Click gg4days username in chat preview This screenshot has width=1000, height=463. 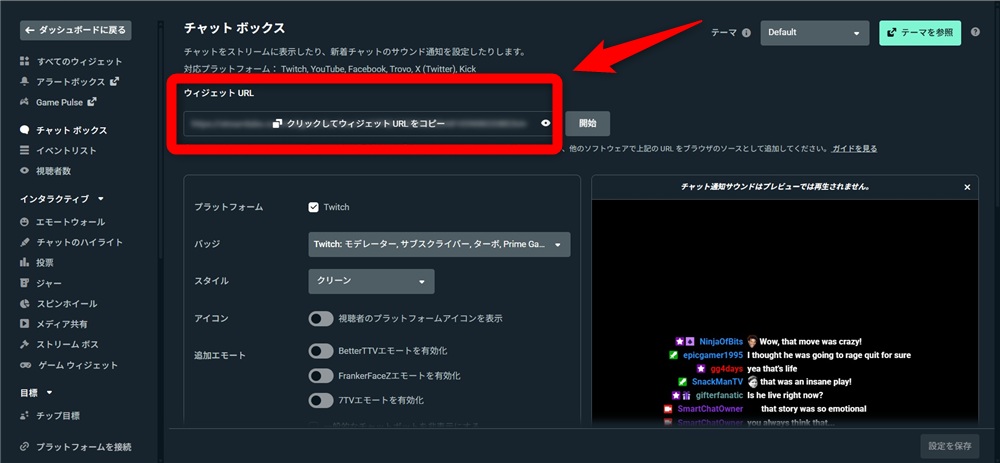point(726,369)
